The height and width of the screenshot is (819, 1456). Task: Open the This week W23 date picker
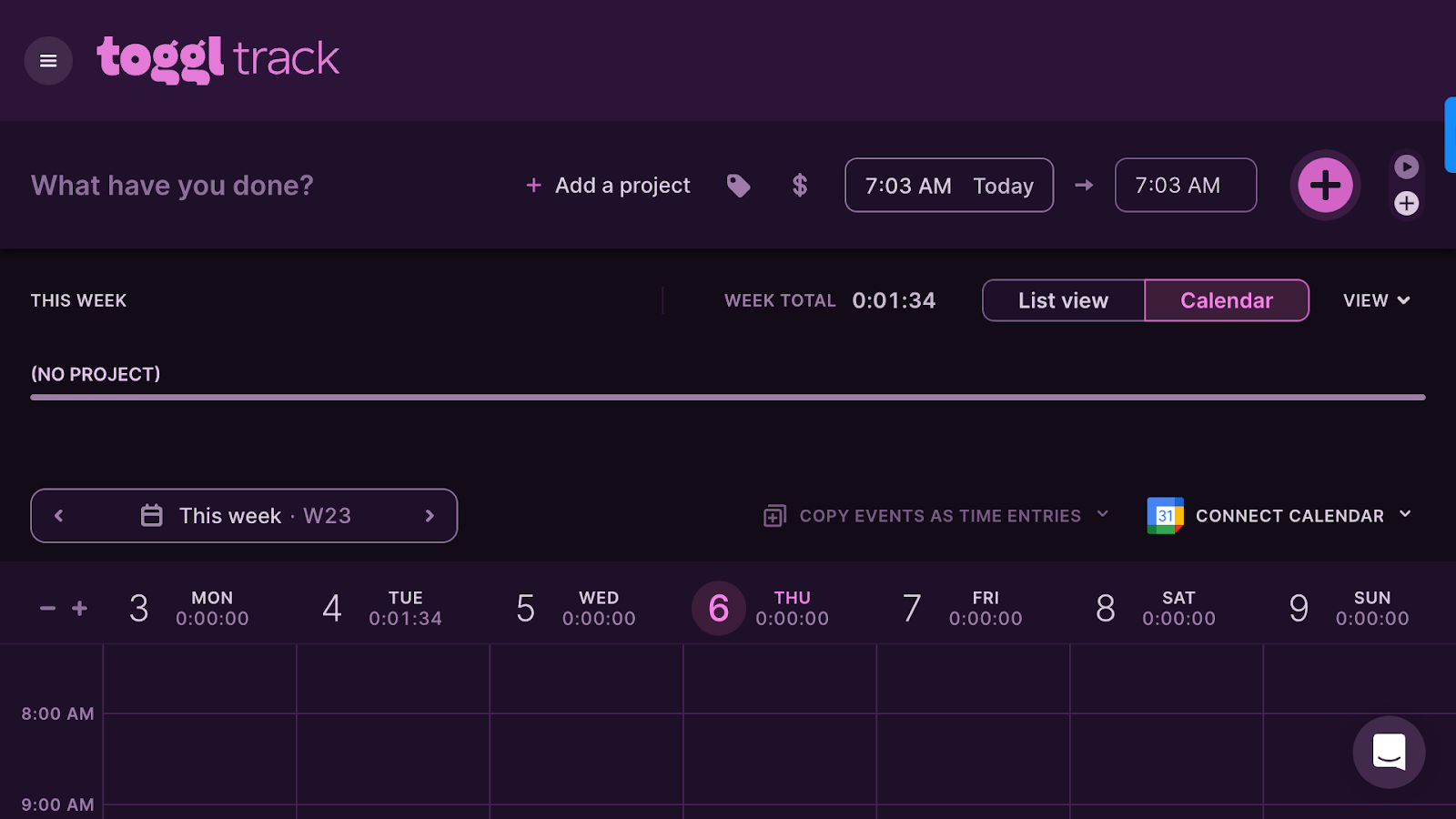click(x=246, y=516)
